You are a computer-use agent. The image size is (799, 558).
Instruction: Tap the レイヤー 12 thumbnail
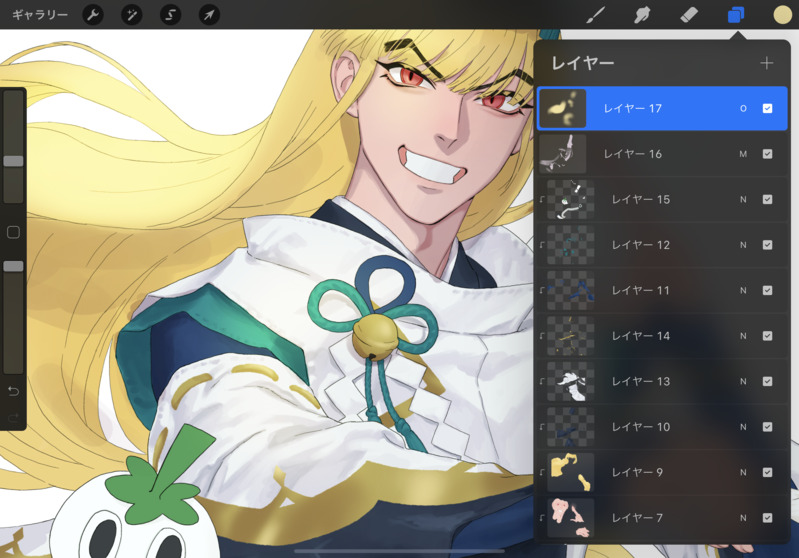click(x=571, y=245)
